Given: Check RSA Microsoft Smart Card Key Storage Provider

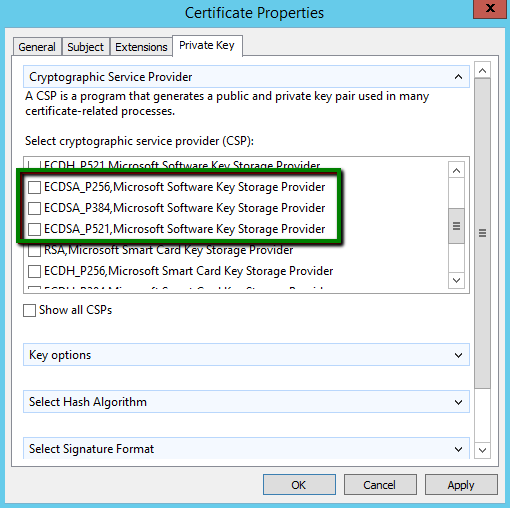Looking at the screenshot, I should (34, 250).
